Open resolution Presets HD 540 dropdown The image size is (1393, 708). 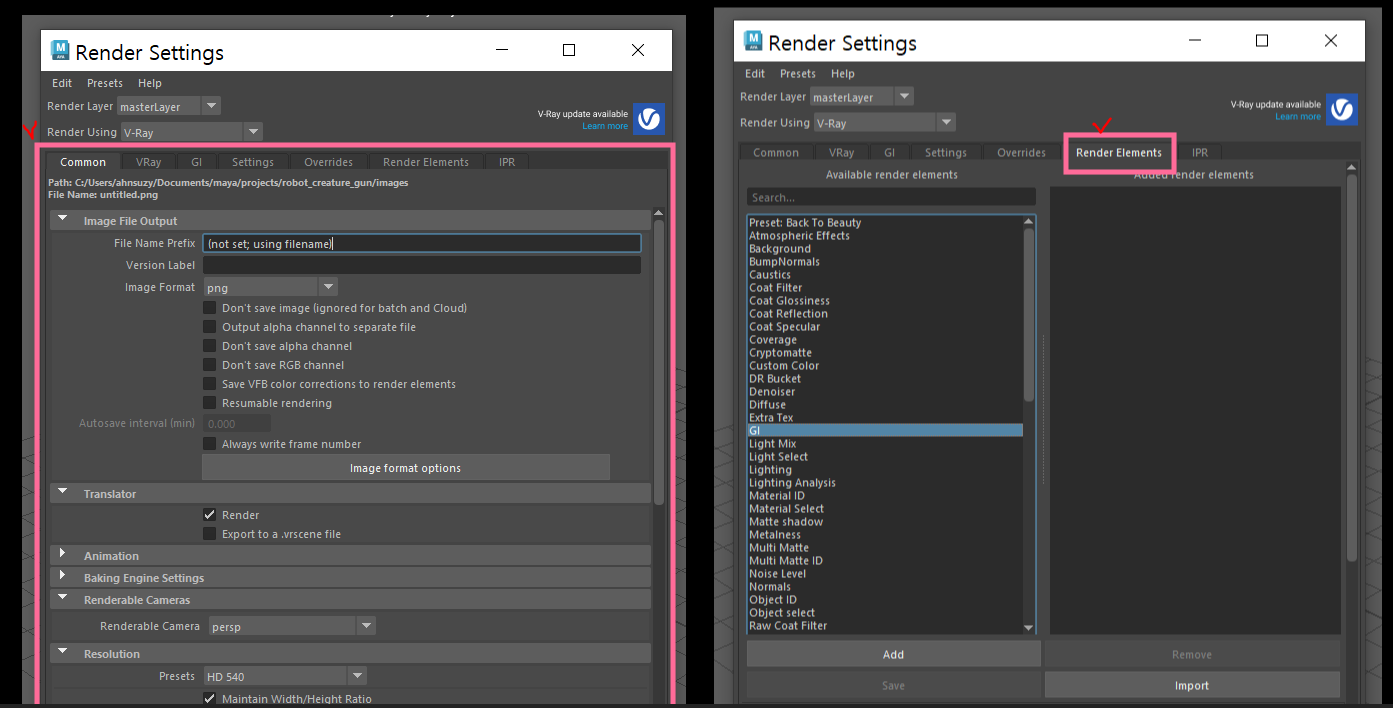pyautogui.click(x=285, y=676)
